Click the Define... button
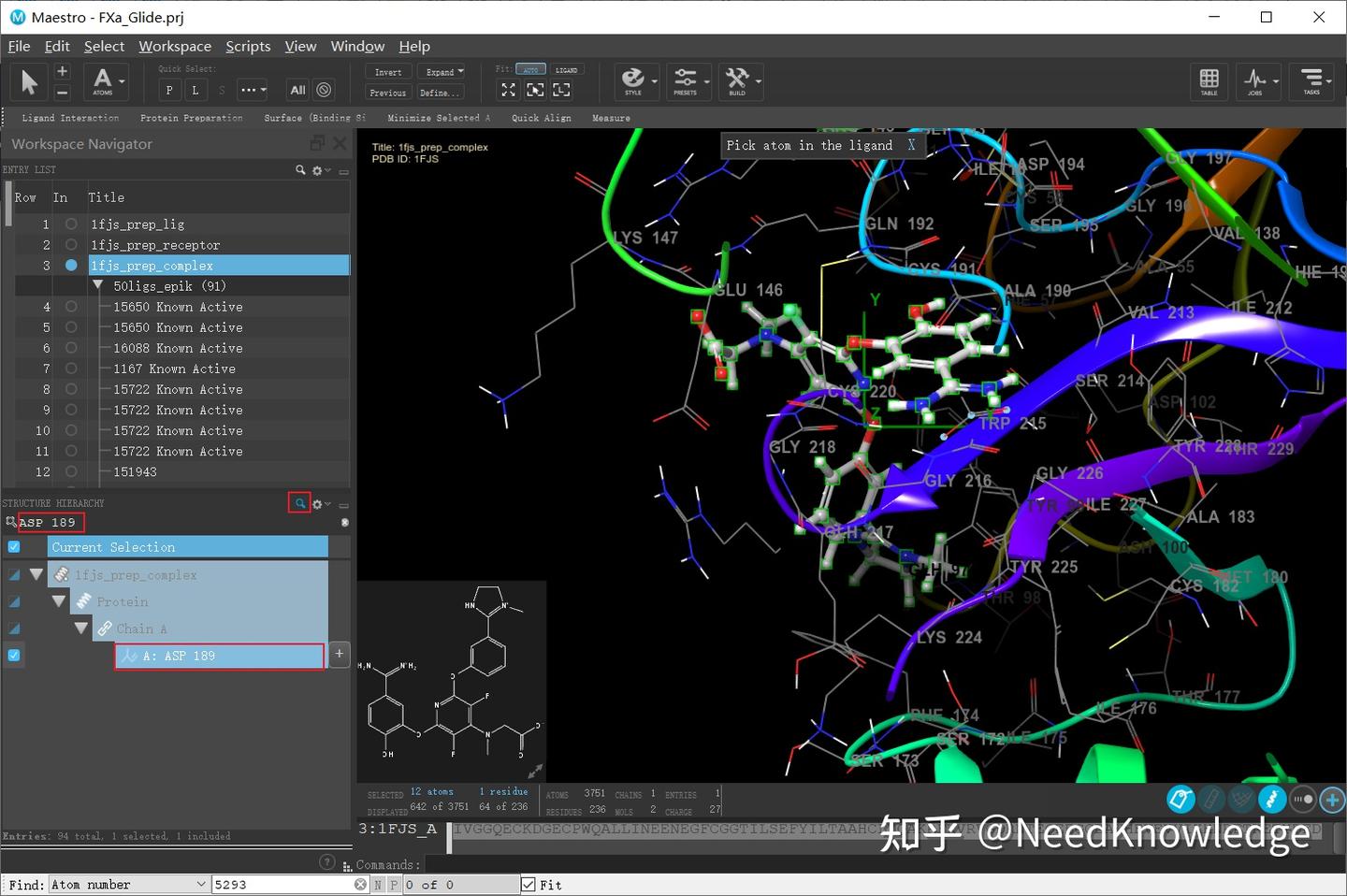 pos(440,92)
